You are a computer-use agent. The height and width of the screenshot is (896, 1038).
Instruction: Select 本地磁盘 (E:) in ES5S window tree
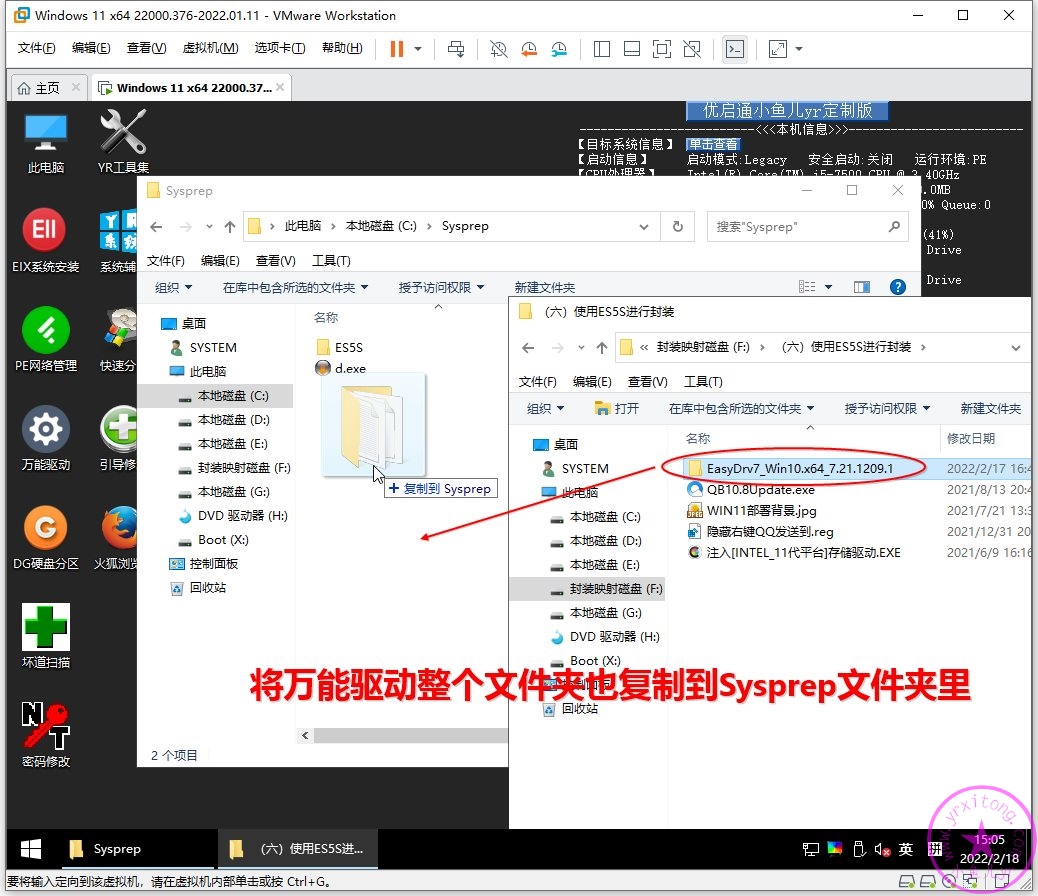coord(594,565)
